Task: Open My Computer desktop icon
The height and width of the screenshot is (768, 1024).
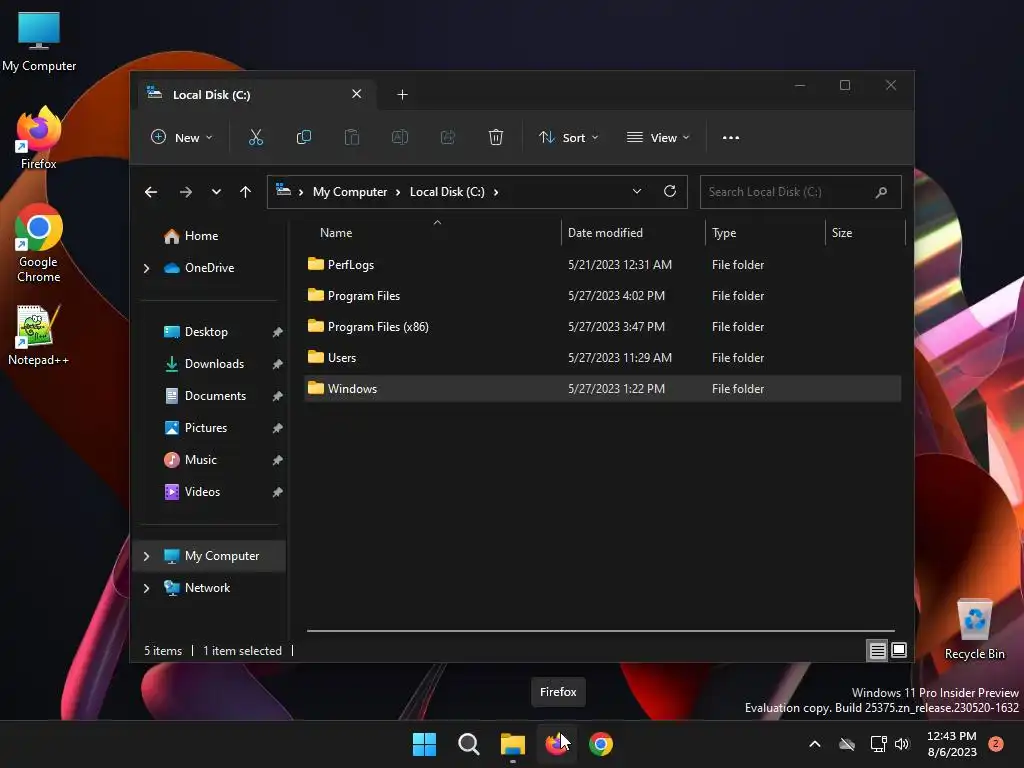Action: [39, 41]
